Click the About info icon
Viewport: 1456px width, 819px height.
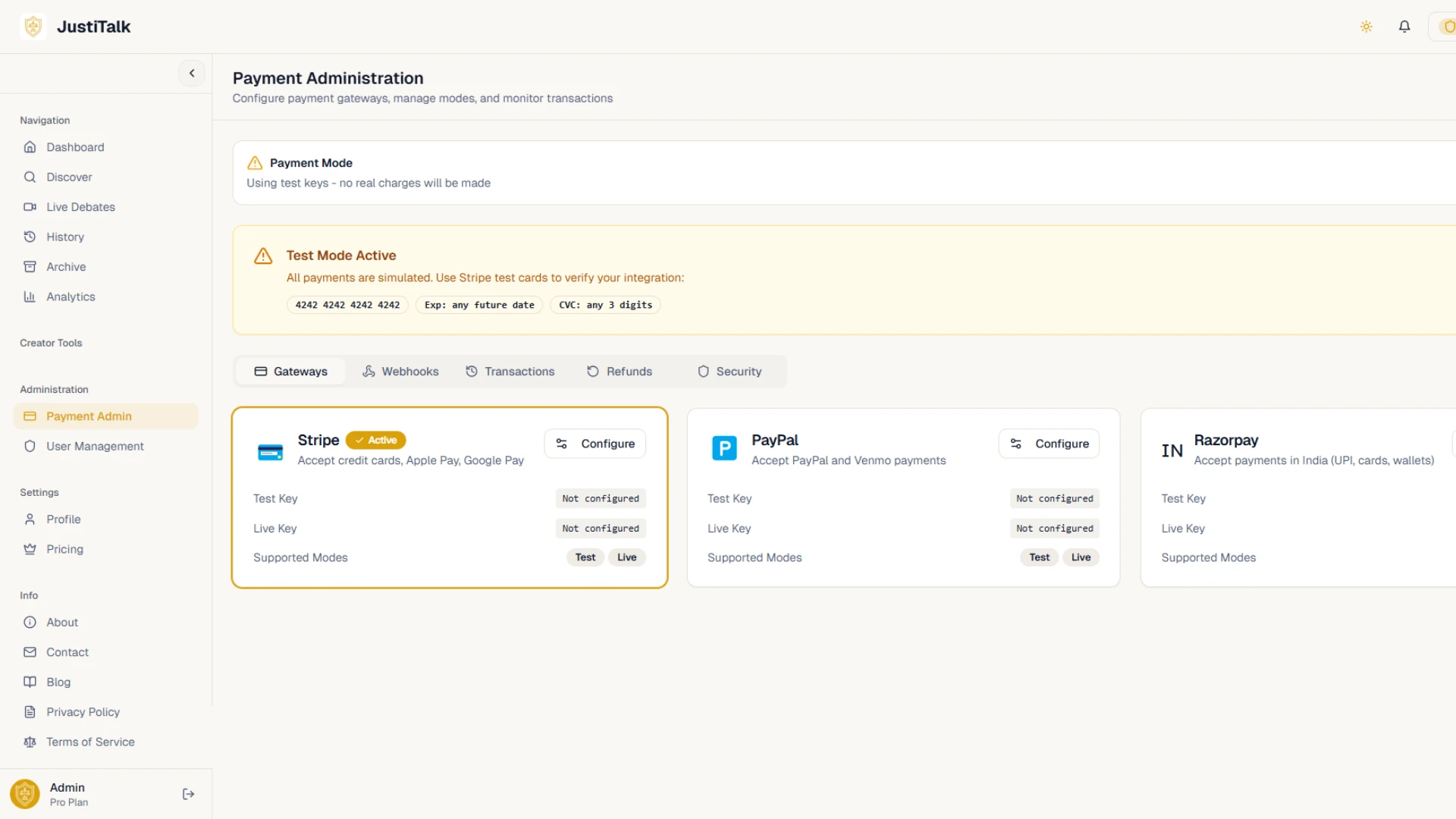(x=30, y=623)
